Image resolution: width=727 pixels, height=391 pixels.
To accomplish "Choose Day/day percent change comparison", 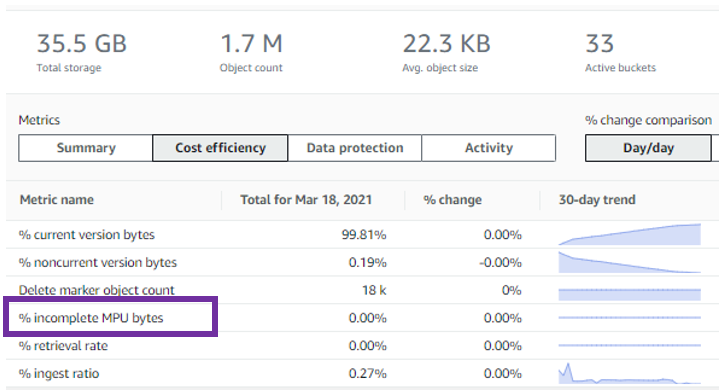I will point(648,148).
